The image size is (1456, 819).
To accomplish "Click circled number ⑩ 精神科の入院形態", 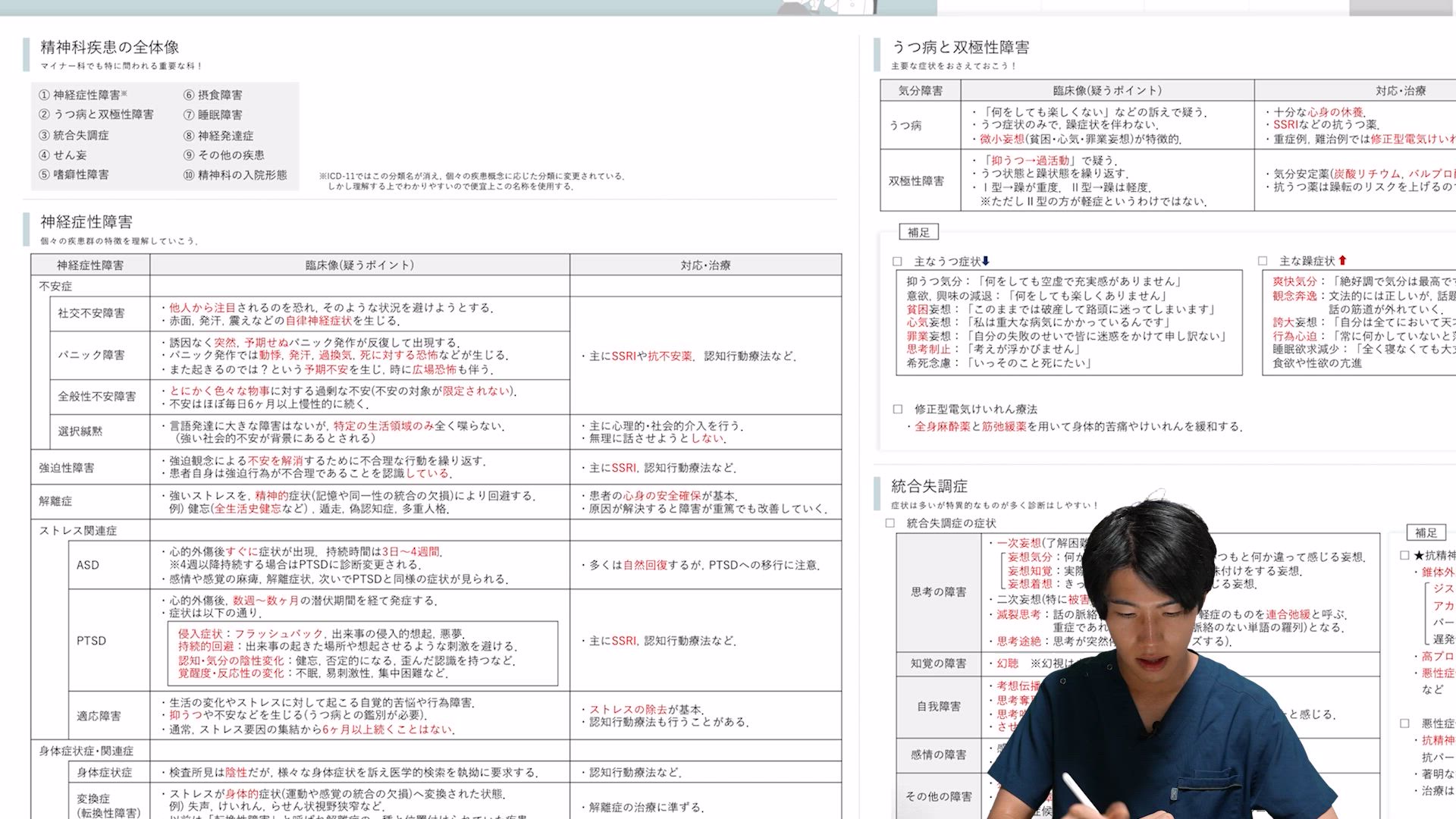I will 189,175.
